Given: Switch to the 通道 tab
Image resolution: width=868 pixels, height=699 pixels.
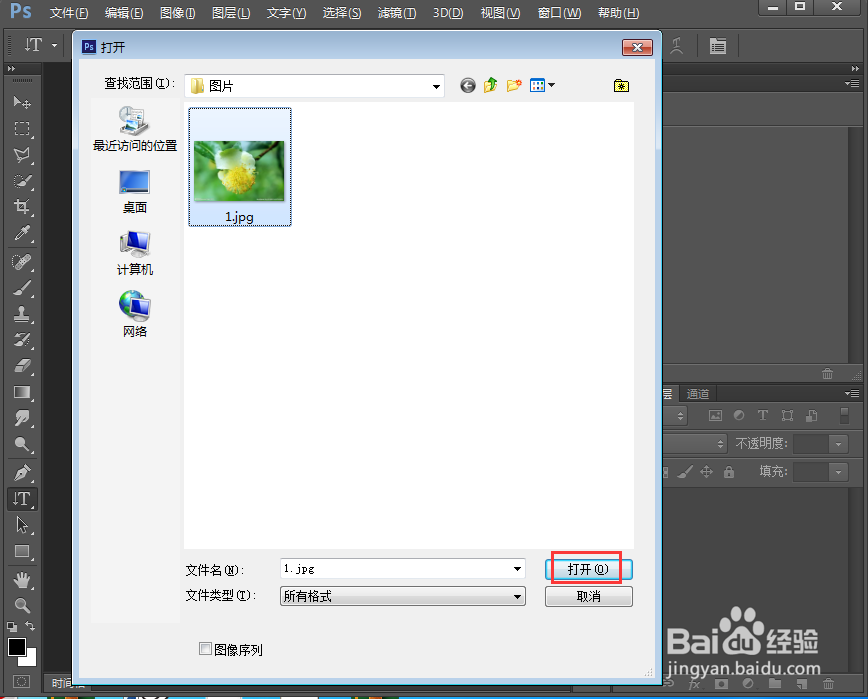Looking at the screenshot, I should point(698,394).
